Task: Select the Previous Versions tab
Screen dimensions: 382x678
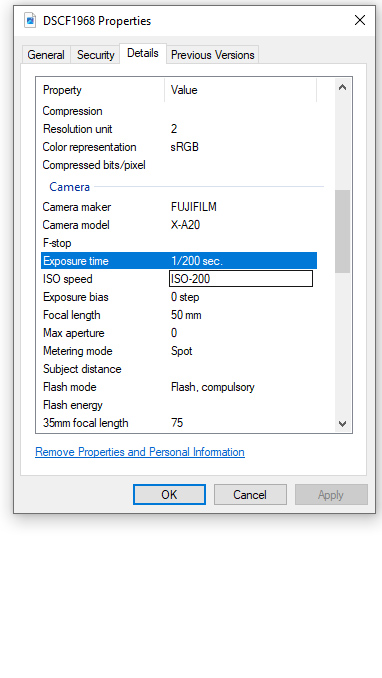Action: 212,55
